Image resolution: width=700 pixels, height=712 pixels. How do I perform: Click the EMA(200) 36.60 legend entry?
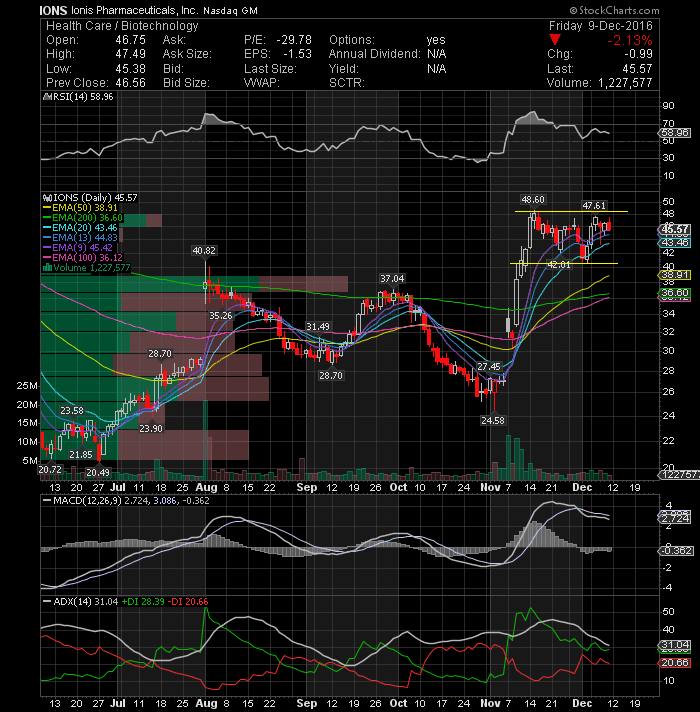tap(83, 218)
